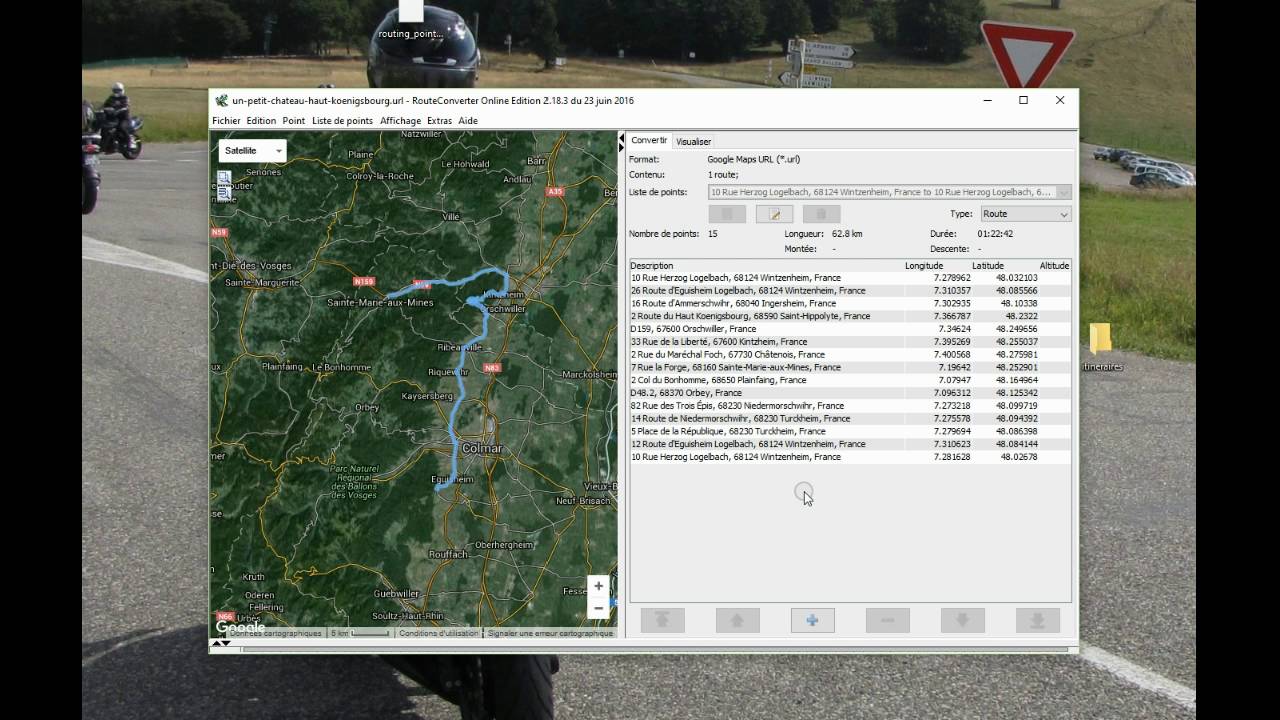Click the Colmar label on the map
This screenshot has height=720, width=1280.
[481, 448]
